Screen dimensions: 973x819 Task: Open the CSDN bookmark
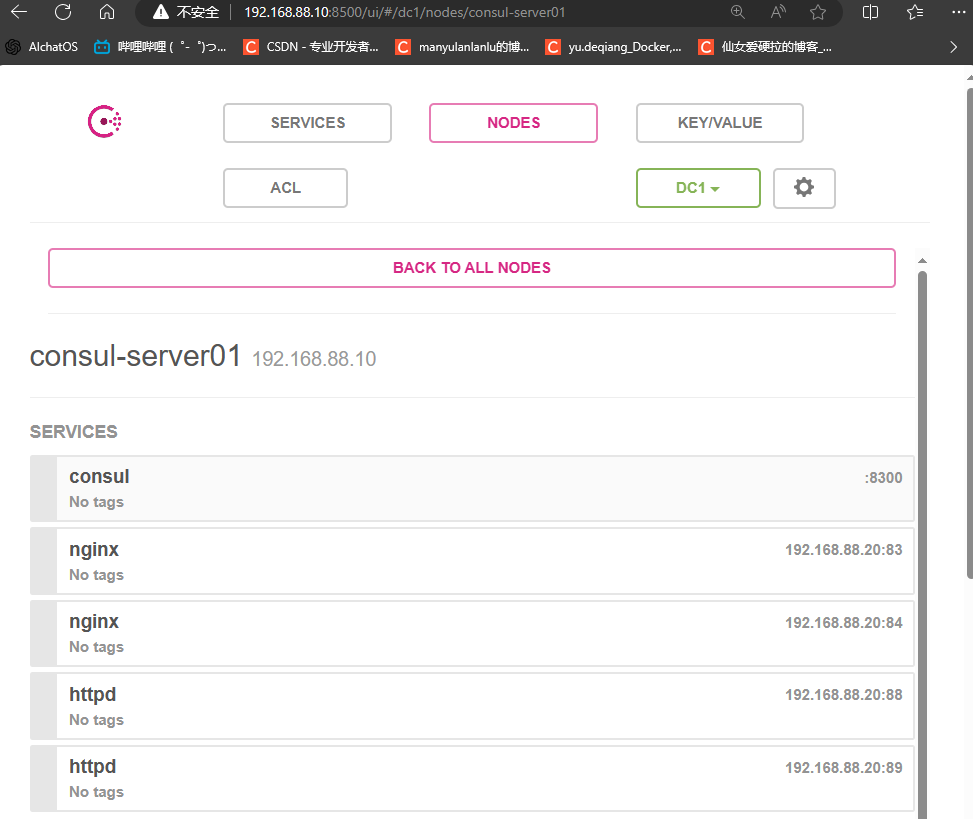311,47
